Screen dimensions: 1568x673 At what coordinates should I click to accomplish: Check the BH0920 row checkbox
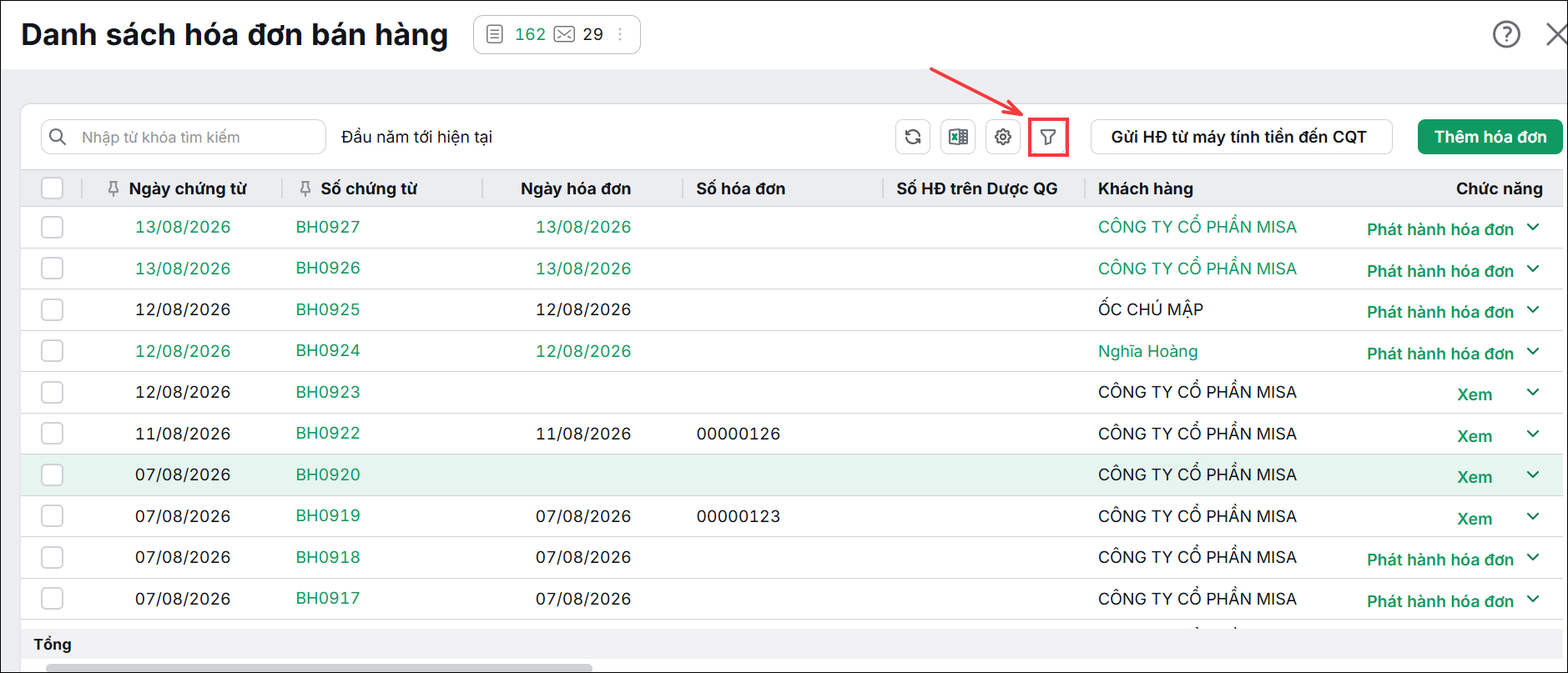53,475
